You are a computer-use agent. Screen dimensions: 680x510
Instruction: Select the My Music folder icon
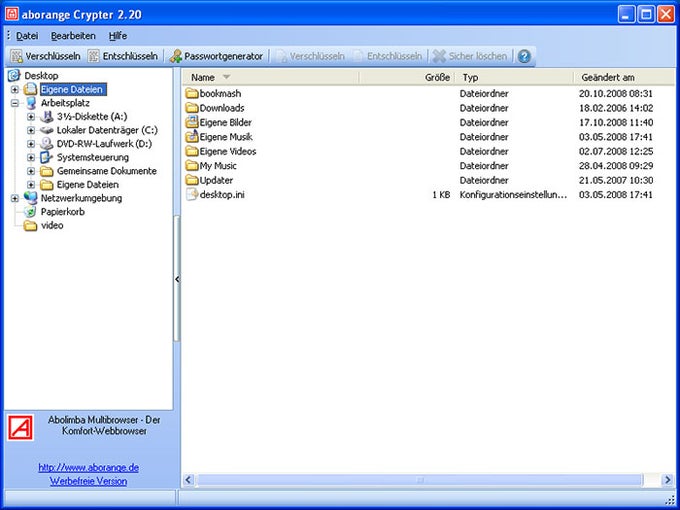pyautogui.click(x=192, y=166)
